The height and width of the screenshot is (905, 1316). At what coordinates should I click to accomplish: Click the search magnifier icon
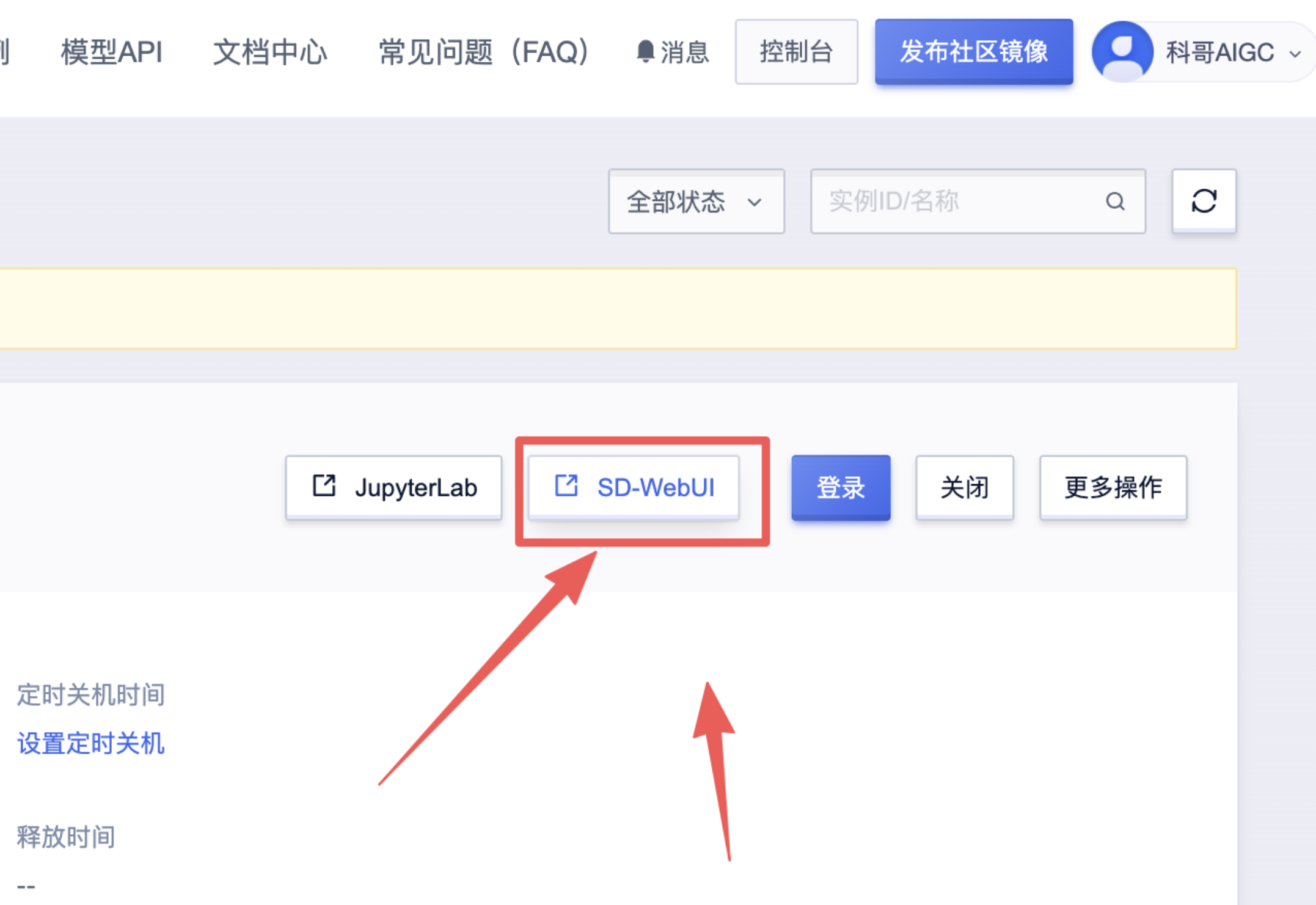pyautogui.click(x=1115, y=202)
